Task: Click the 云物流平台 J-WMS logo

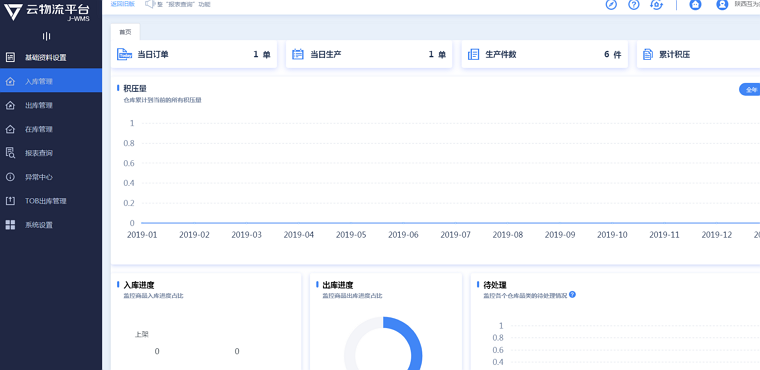Action: click(47, 12)
